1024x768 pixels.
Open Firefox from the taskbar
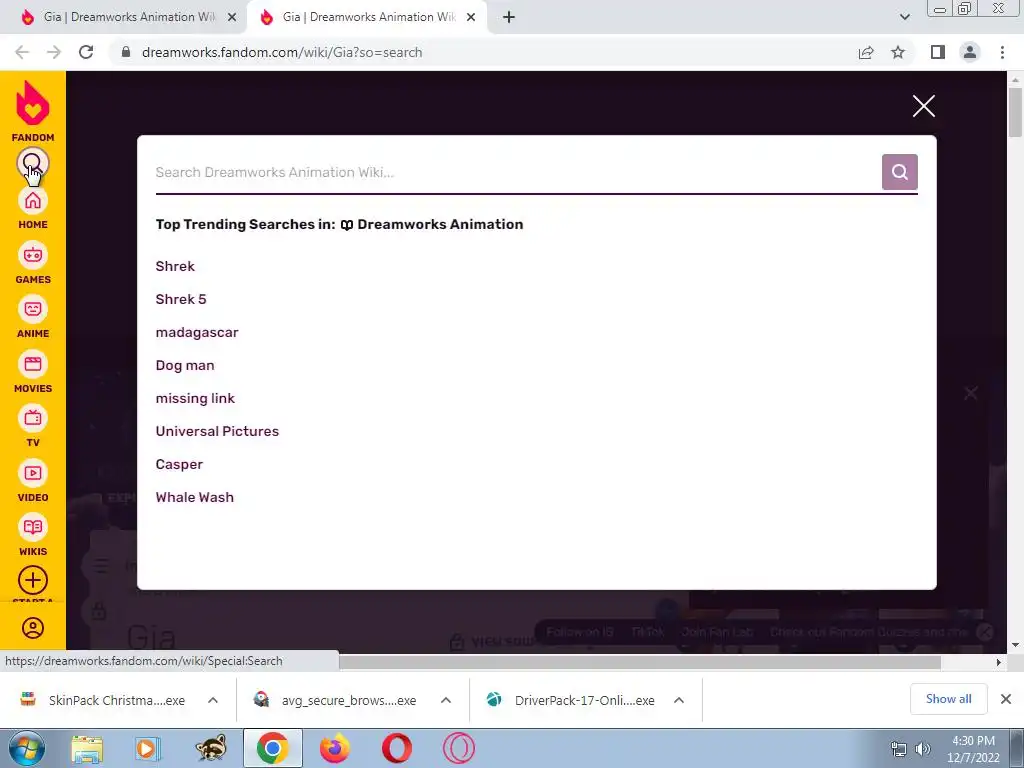[335, 748]
